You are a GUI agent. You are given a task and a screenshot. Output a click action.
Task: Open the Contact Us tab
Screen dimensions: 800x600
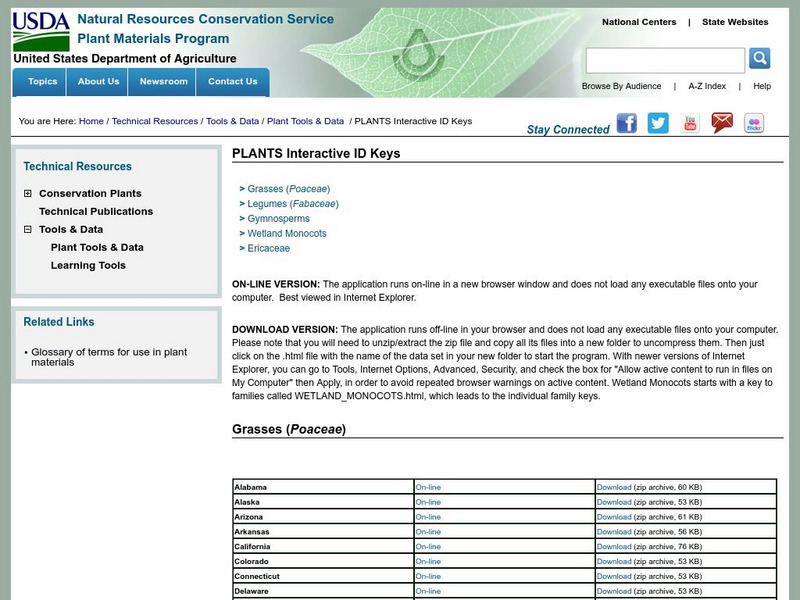[233, 82]
